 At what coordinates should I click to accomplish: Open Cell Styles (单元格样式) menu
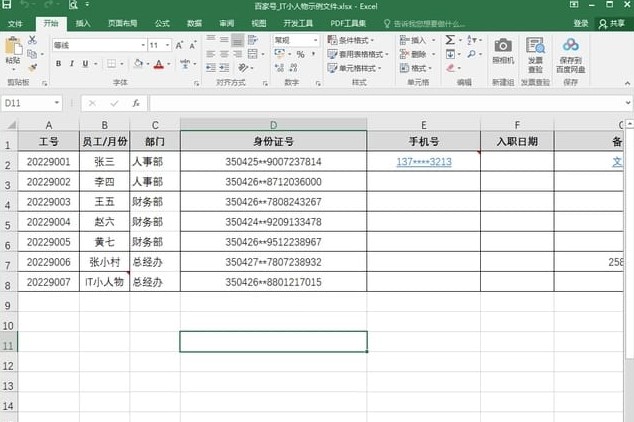click(x=354, y=68)
